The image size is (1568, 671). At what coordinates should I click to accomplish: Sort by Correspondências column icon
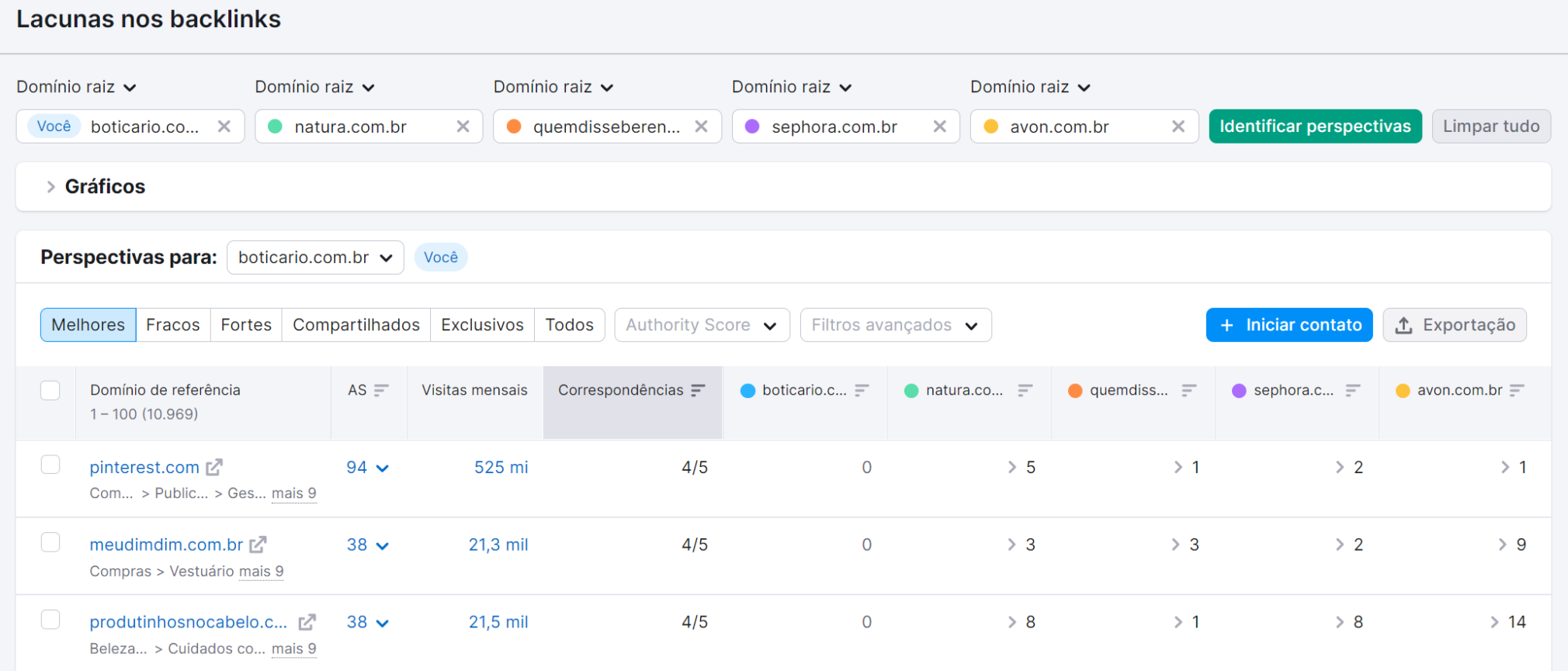coord(698,390)
